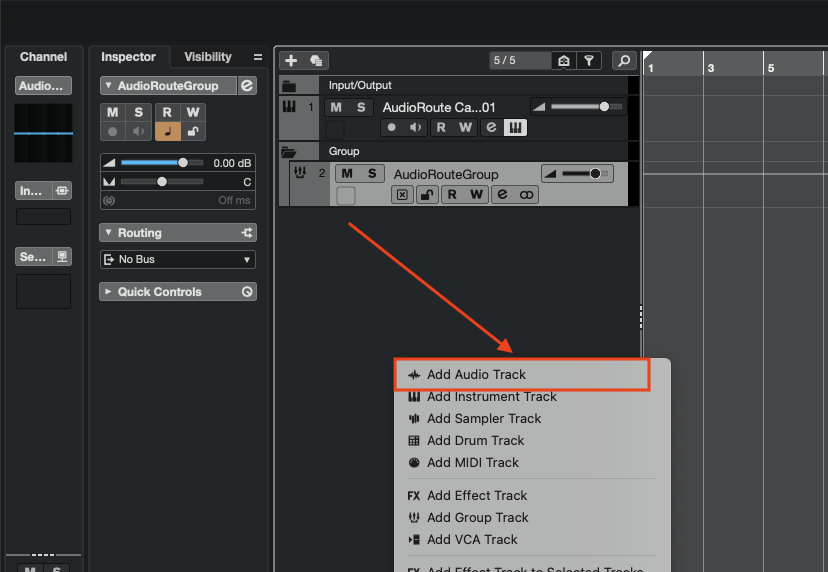Choose Add MIDI Track from the menu
Screen dimensions: 828x572
point(532,463)
